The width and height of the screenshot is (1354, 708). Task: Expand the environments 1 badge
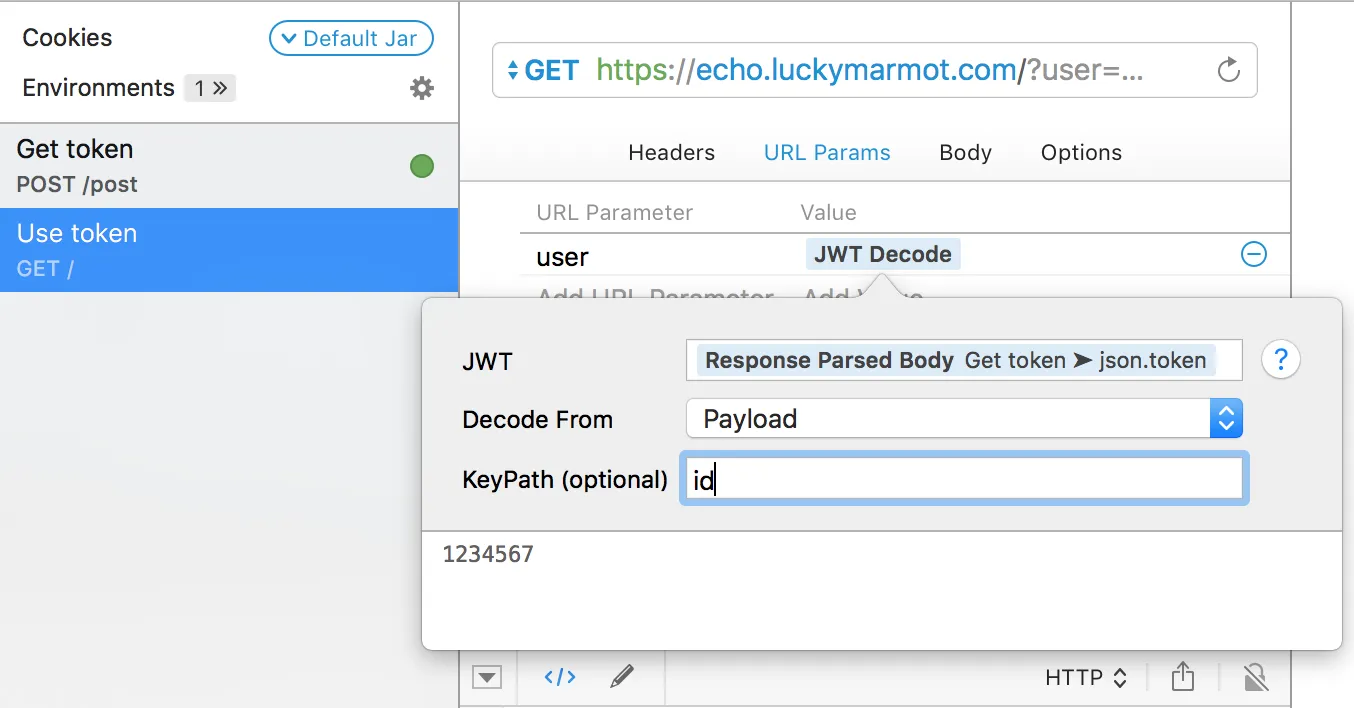[x=210, y=88]
